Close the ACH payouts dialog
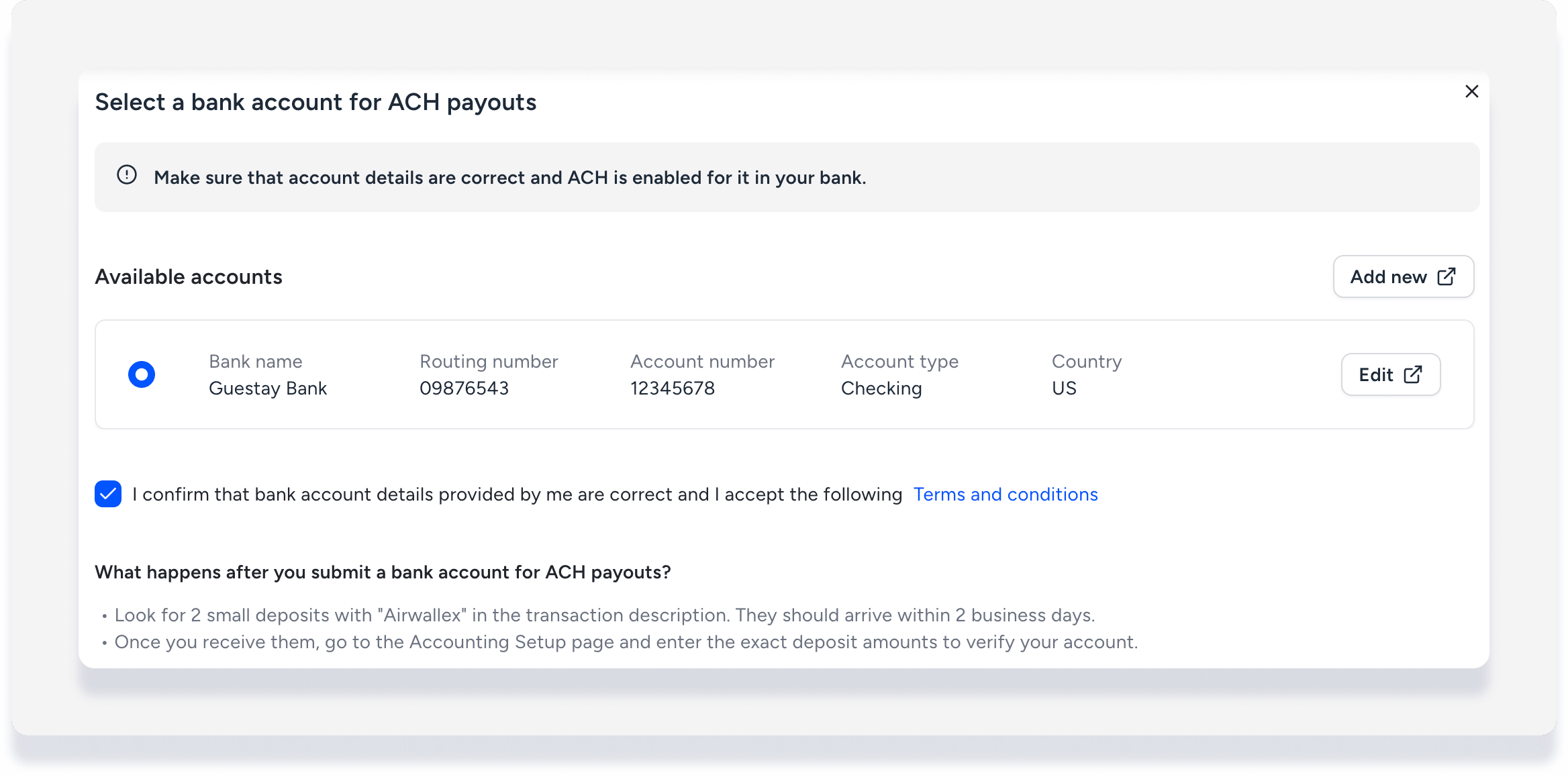 click(1471, 91)
